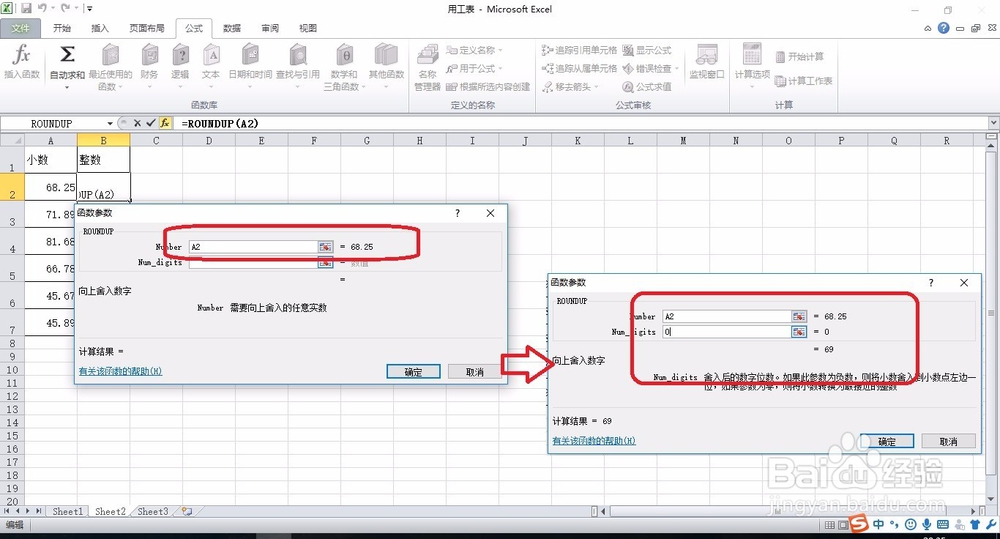Switch to the View (视图) tab
The height and width of the screenshot is (539, 1000).
(308, 28)
